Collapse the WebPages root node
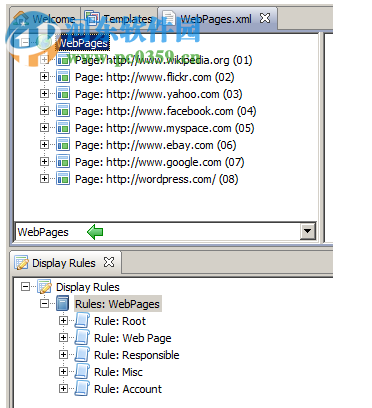Image resolution: width=372 pixels, height=408 pixels. pyautogui.click(x=25, y=43)
